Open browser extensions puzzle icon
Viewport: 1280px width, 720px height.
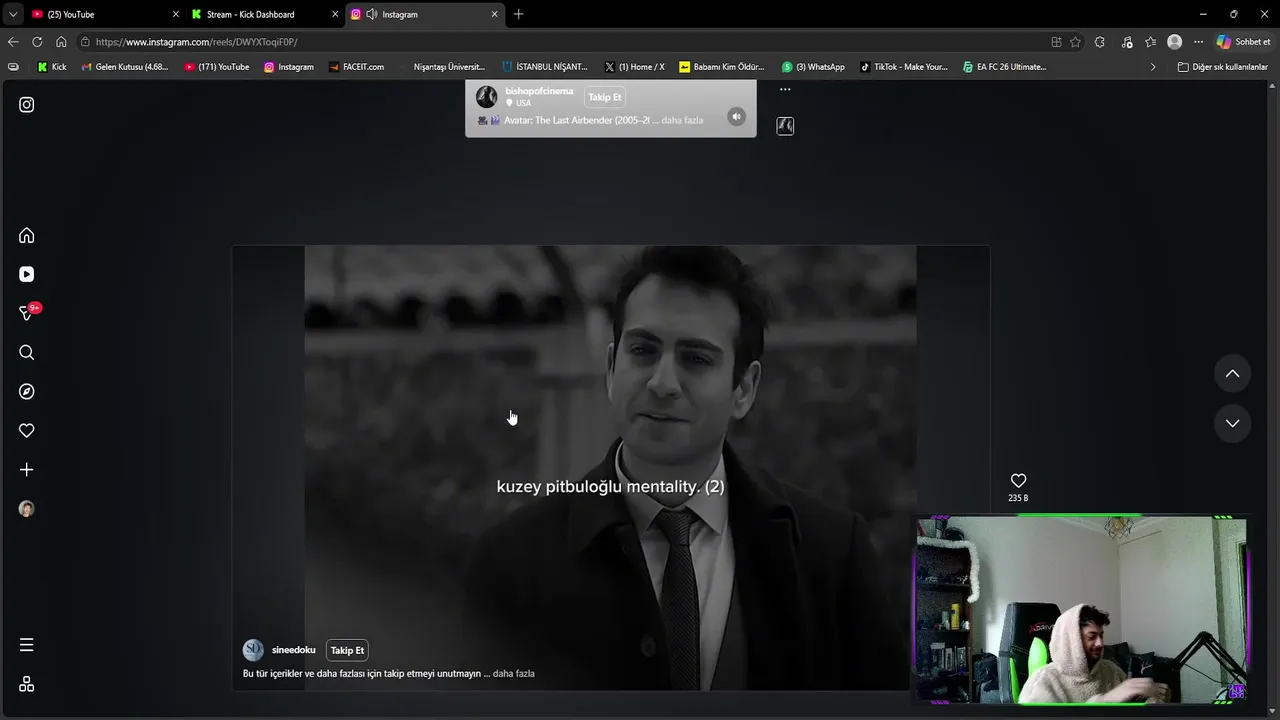1100,42
